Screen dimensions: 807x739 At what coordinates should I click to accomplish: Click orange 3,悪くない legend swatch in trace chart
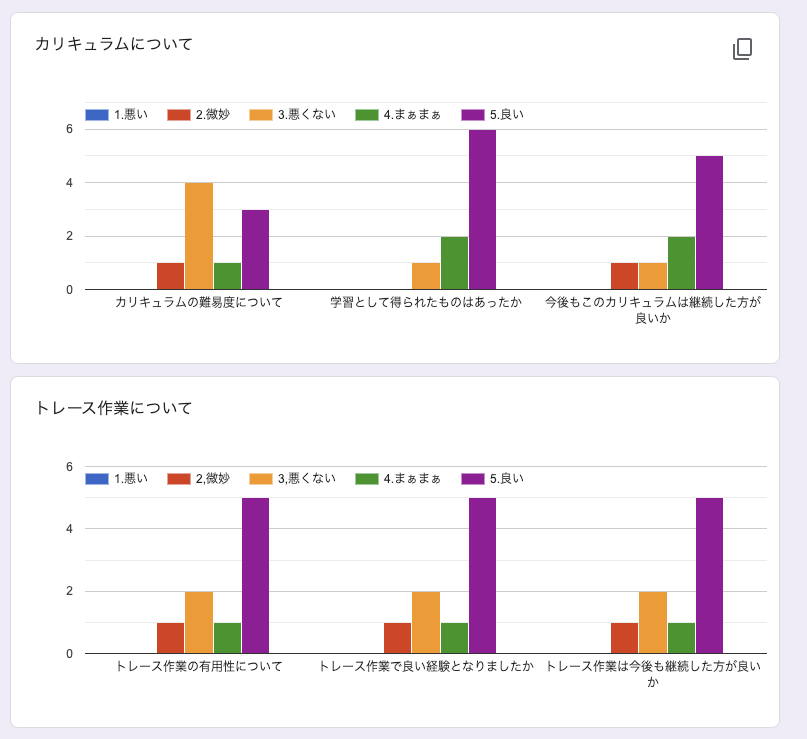click(x=261, y=479)
